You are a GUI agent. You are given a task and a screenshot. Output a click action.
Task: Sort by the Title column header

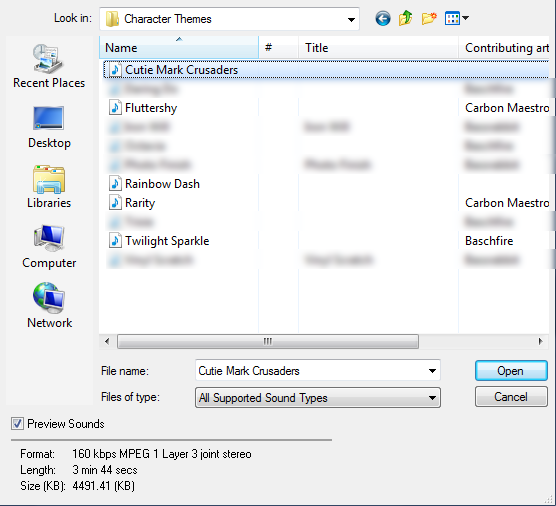click(378, 48)
